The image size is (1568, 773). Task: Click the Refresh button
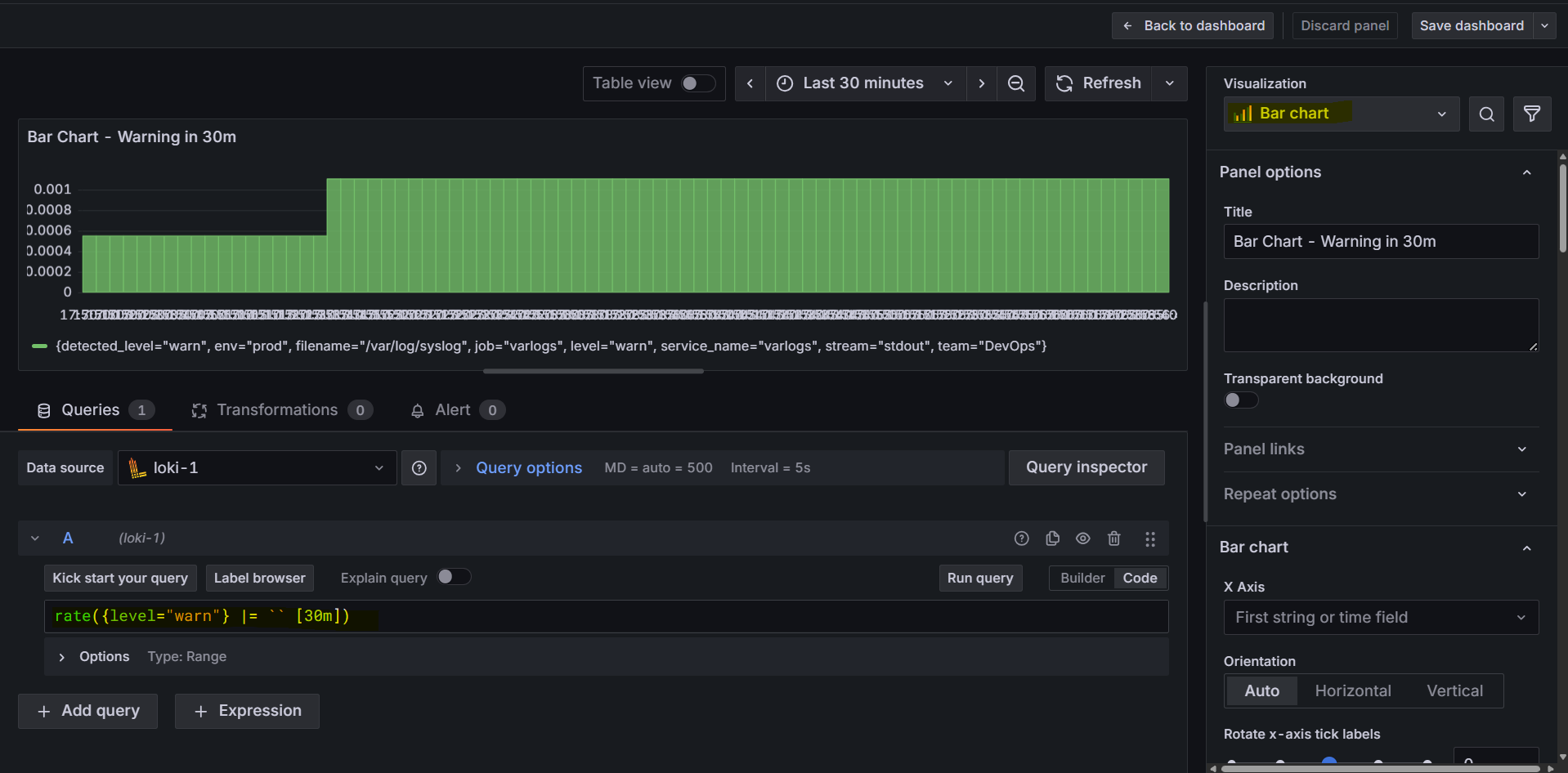[1099, 83]
